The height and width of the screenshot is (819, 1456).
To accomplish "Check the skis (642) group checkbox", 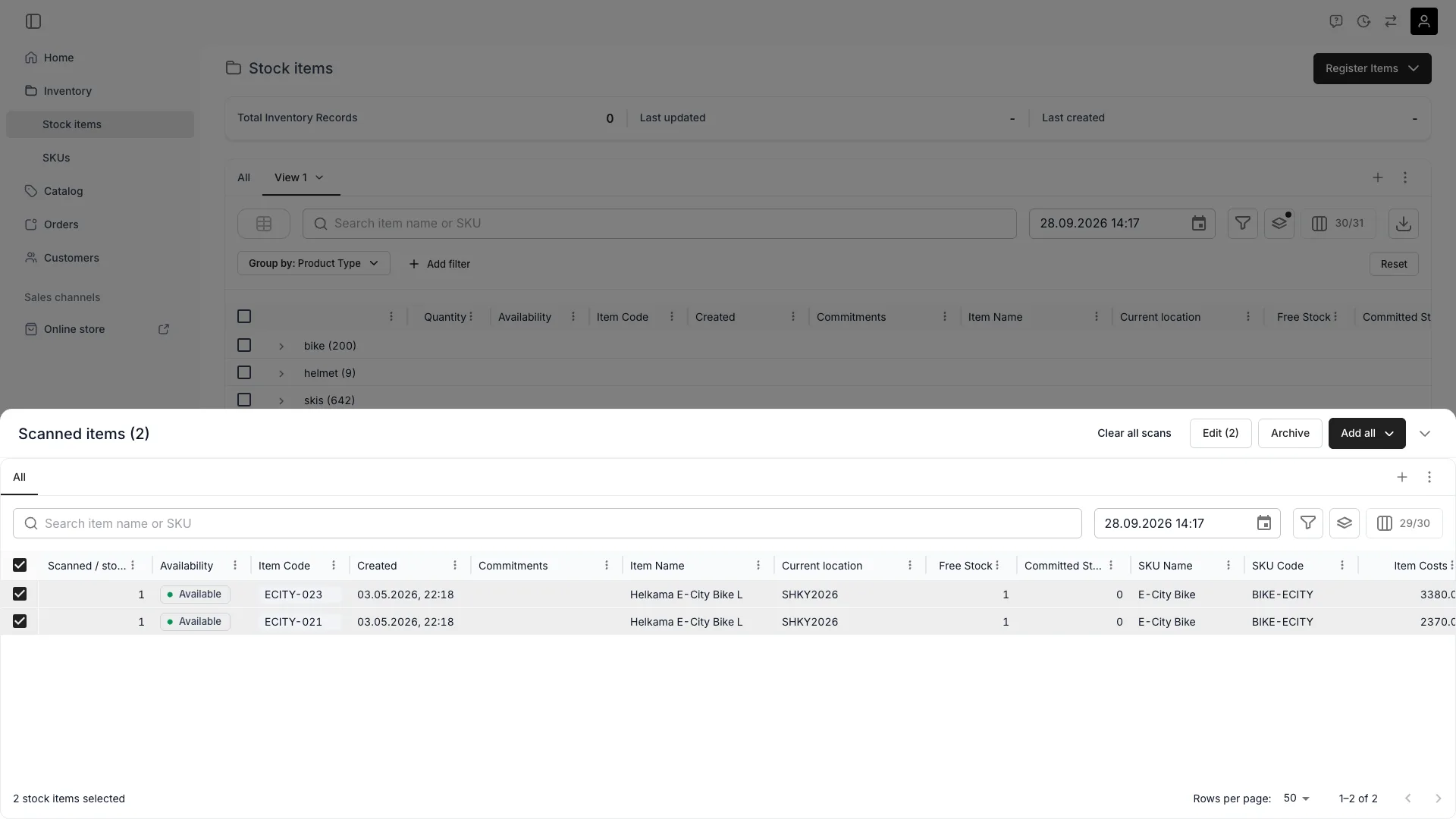I will 244,400.
